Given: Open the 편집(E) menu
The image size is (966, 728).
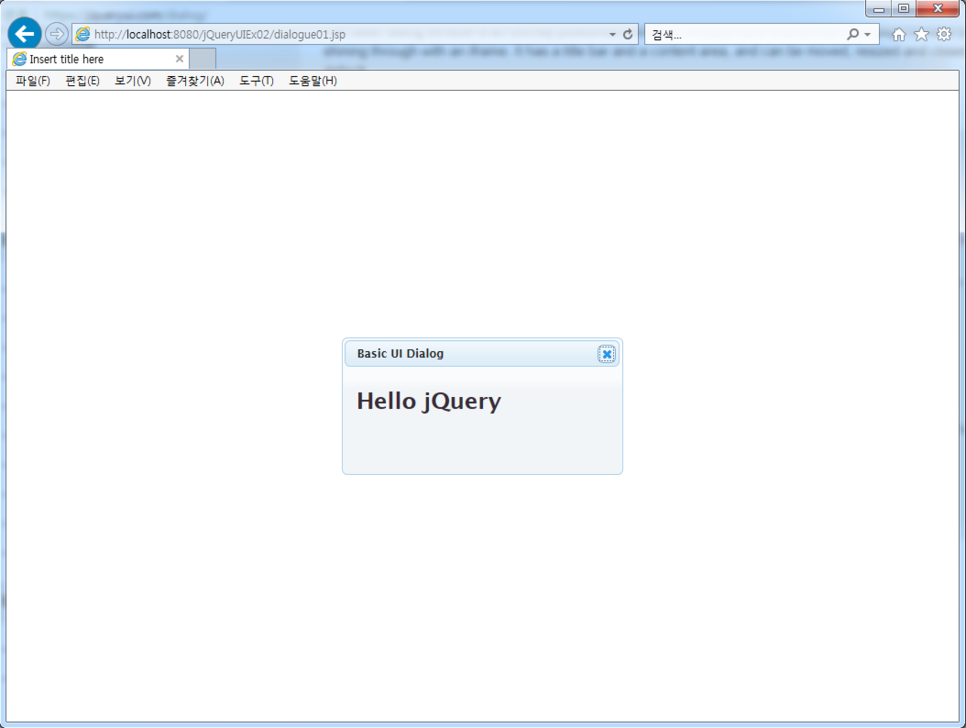Looking at the screenshot, I should pos(83,81).
